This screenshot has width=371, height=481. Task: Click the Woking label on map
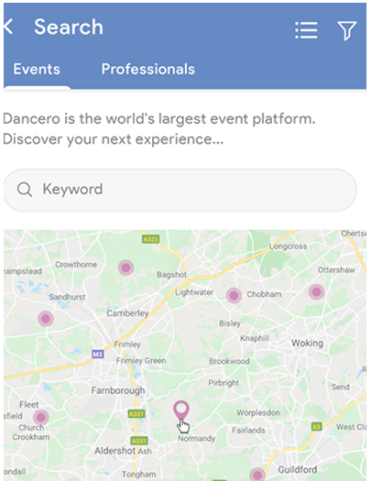click(x=307, y=343)
